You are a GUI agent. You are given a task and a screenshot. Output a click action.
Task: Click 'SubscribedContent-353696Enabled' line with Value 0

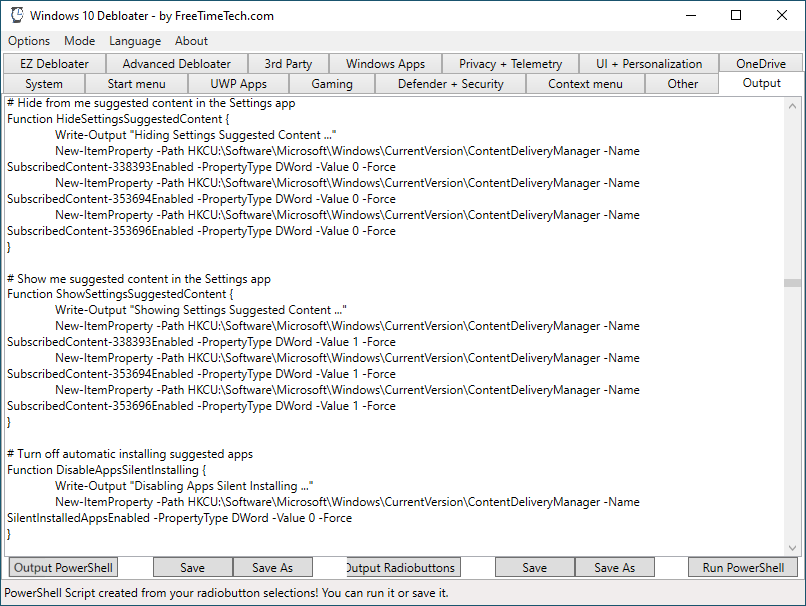pyautogui.click(x=202, y=231)
